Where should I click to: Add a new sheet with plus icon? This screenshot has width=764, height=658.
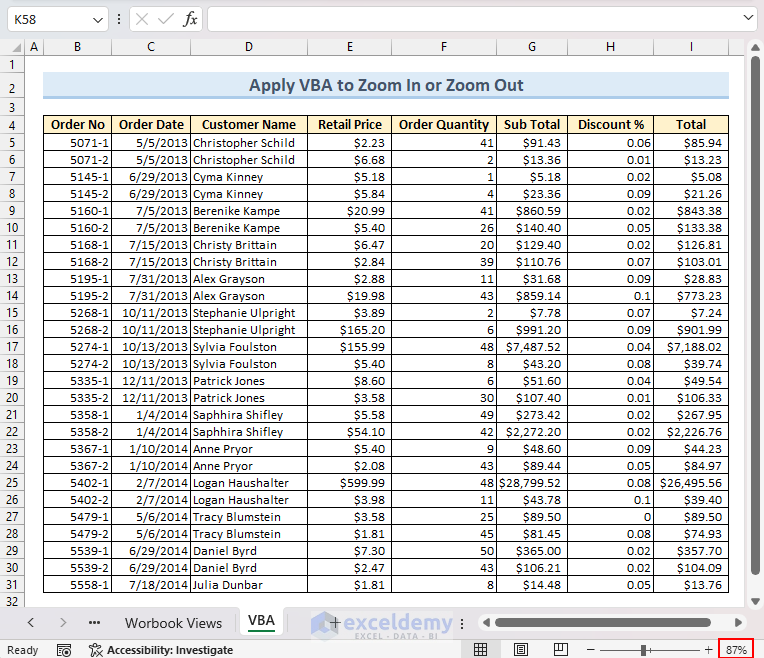tap(335, 622)
